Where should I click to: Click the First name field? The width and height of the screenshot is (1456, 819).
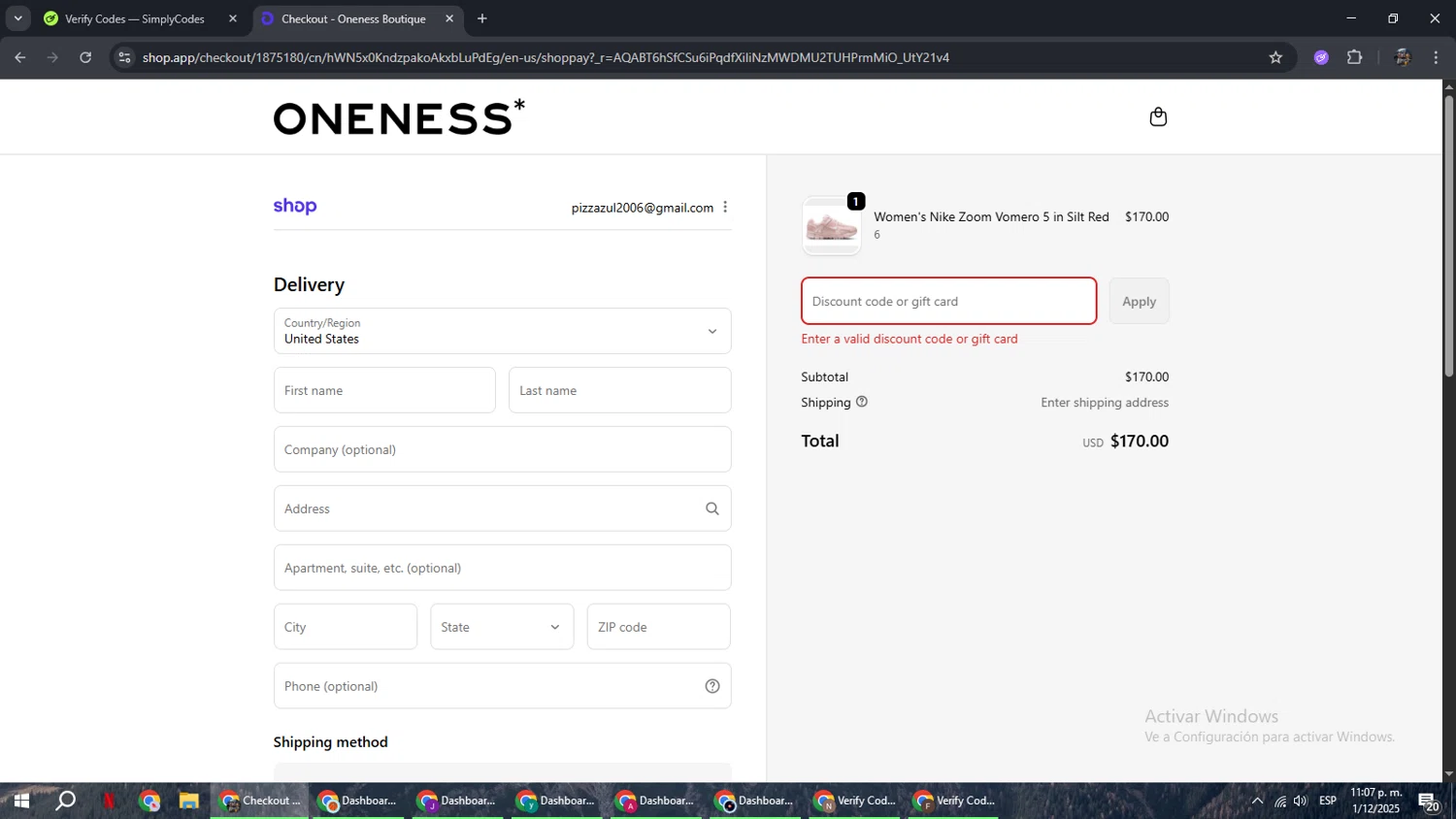tap(384, 390)
